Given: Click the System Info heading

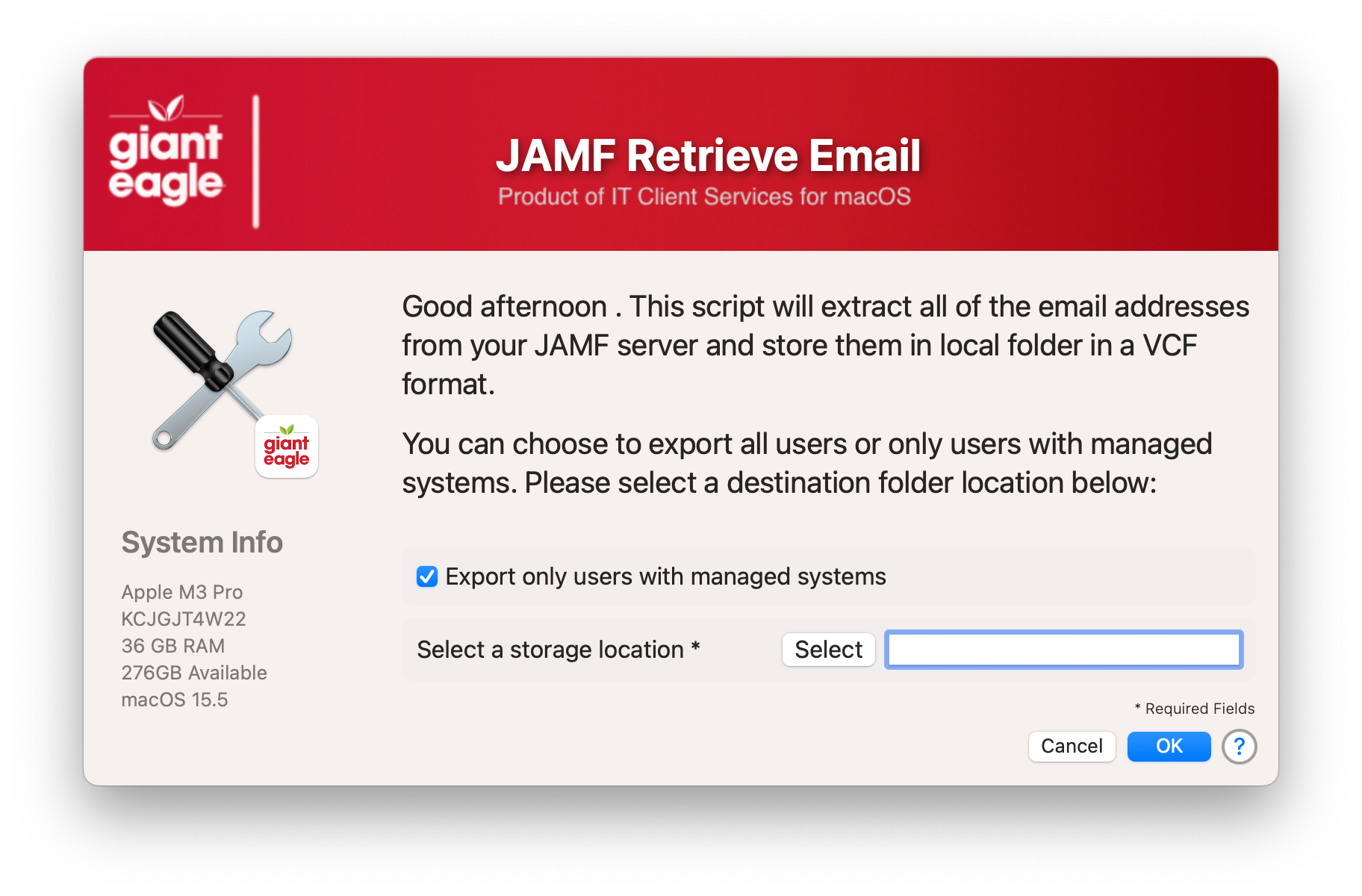Looking at the screenshot, I should [x=202, y=542].
